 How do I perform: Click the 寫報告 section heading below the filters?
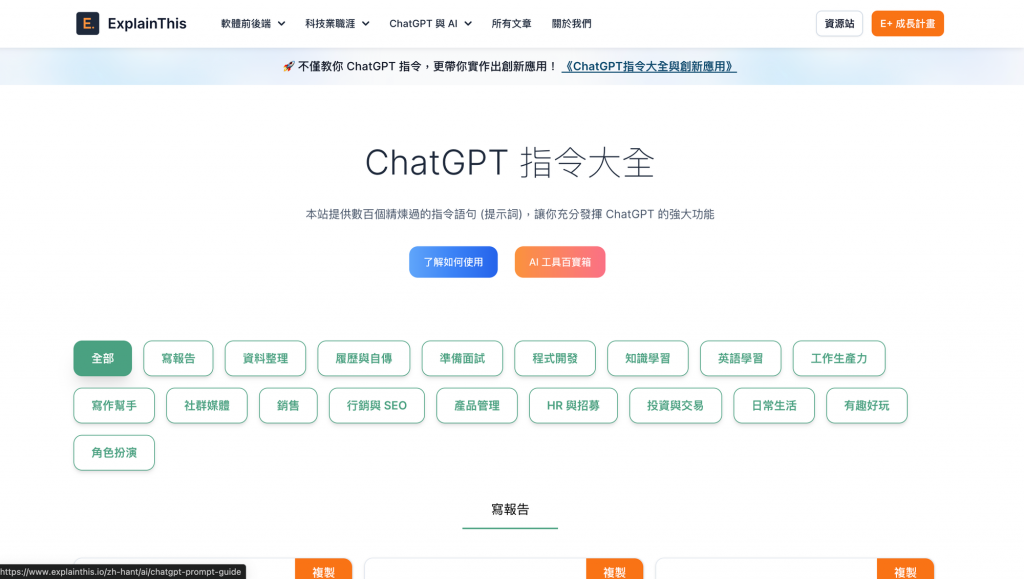510,509
